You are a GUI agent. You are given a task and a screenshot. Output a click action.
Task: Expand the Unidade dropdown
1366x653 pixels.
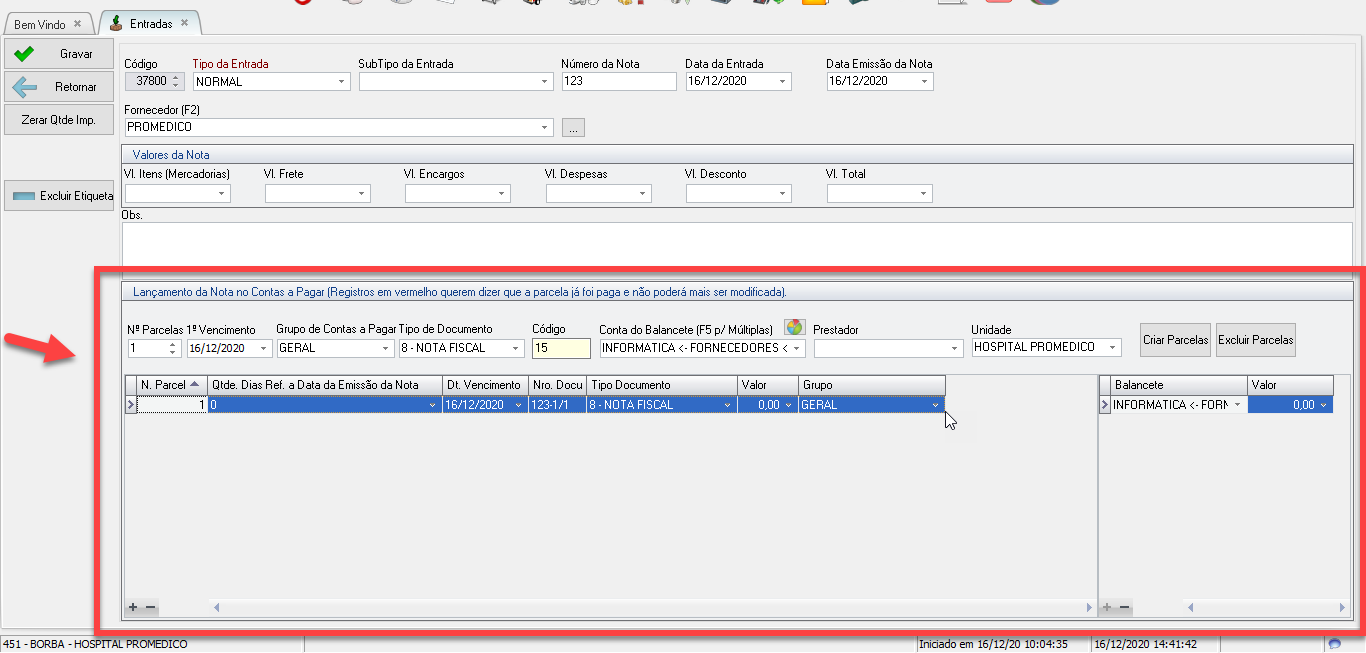1113,348
